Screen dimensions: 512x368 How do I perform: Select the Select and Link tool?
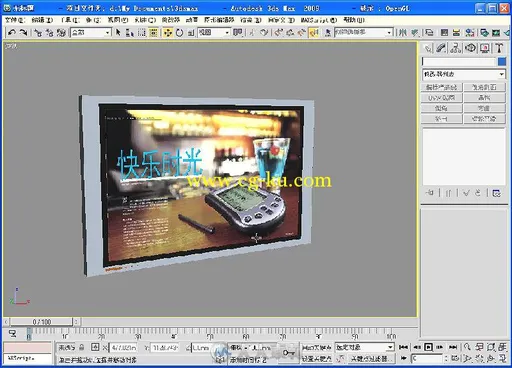click(x=38, y=32)
